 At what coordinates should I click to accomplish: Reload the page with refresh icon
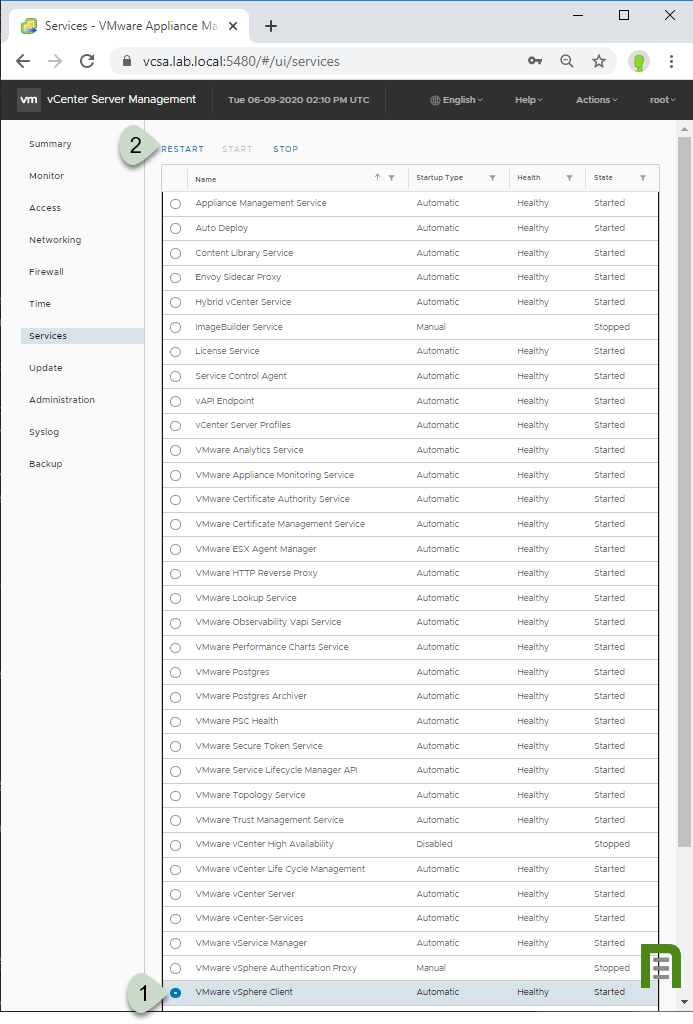point(87,61)
